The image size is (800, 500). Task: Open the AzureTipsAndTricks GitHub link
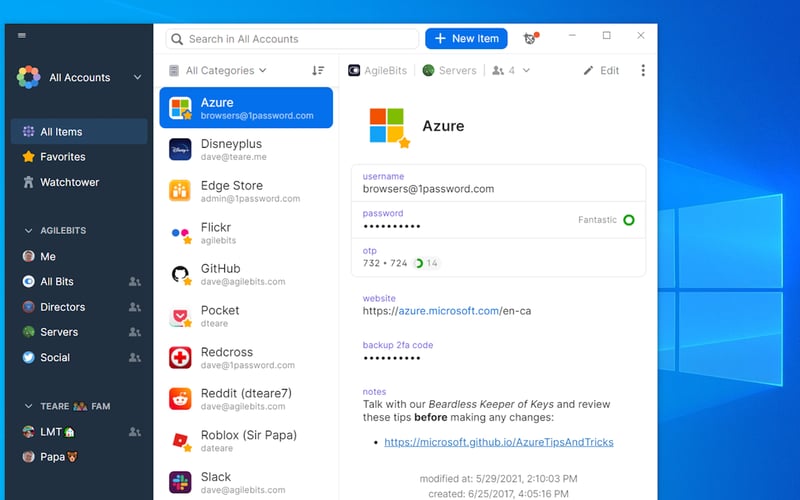pyautogui.click(x=498, y=442)
